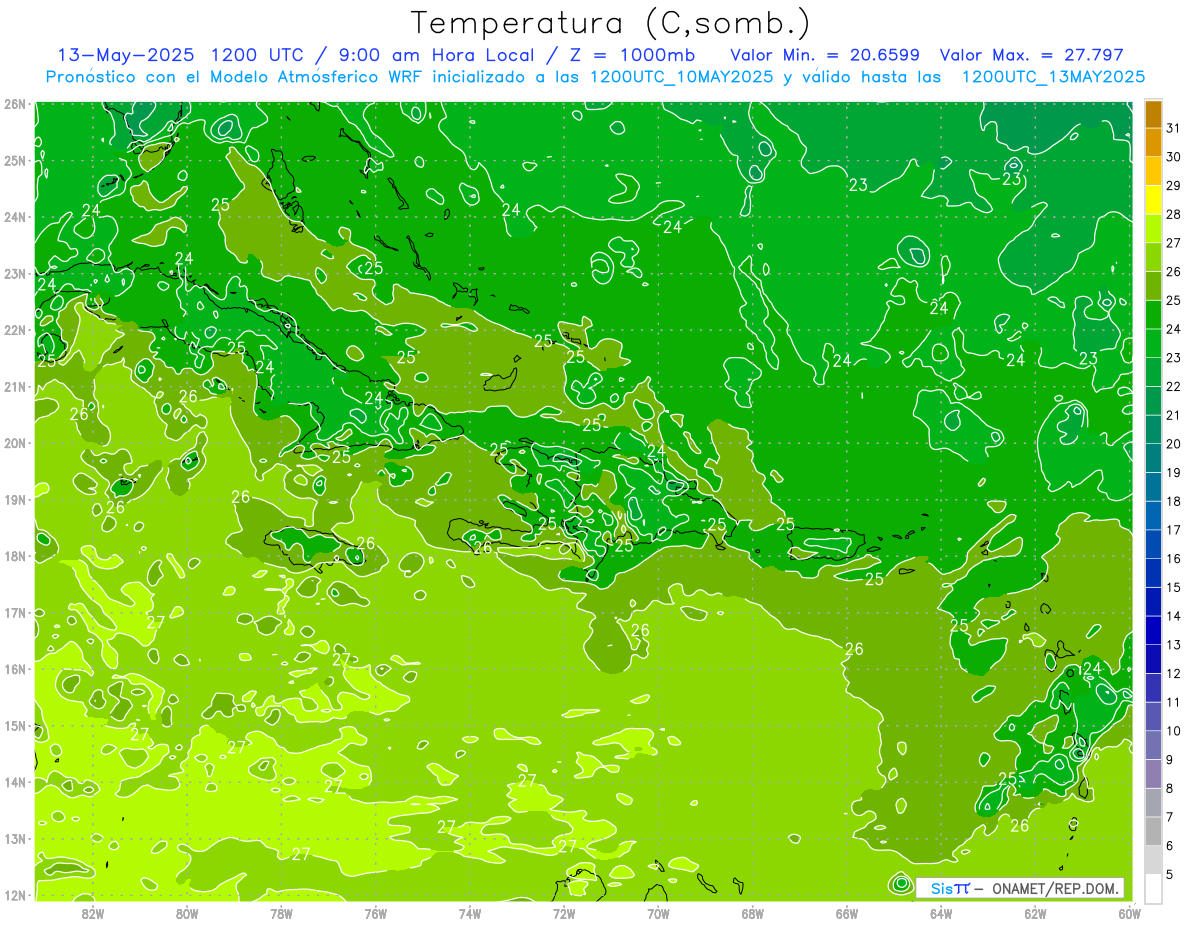Click the 68W longitude axis label
The image size is (1200, 927).
coord(753,912)
